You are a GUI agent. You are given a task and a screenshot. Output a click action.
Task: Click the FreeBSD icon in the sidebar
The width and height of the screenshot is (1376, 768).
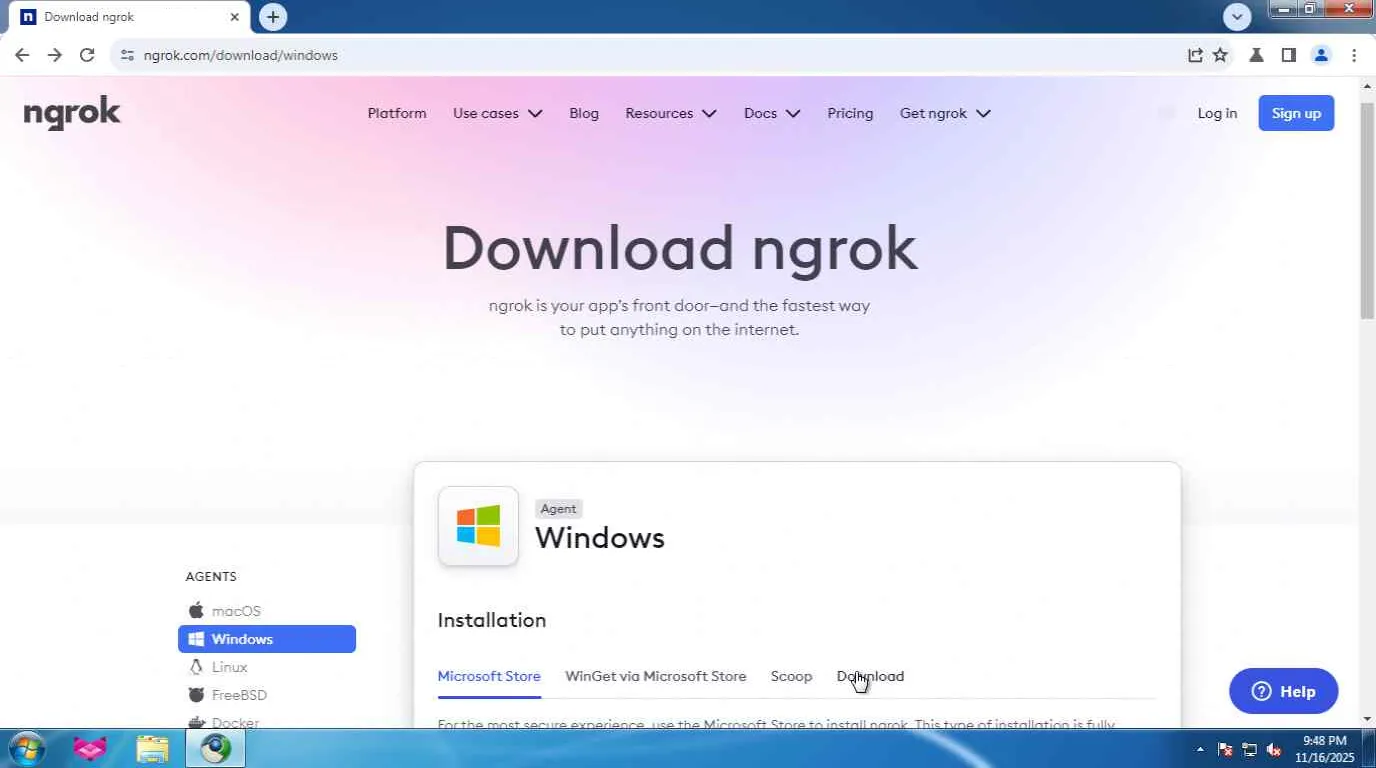point(196,695)
